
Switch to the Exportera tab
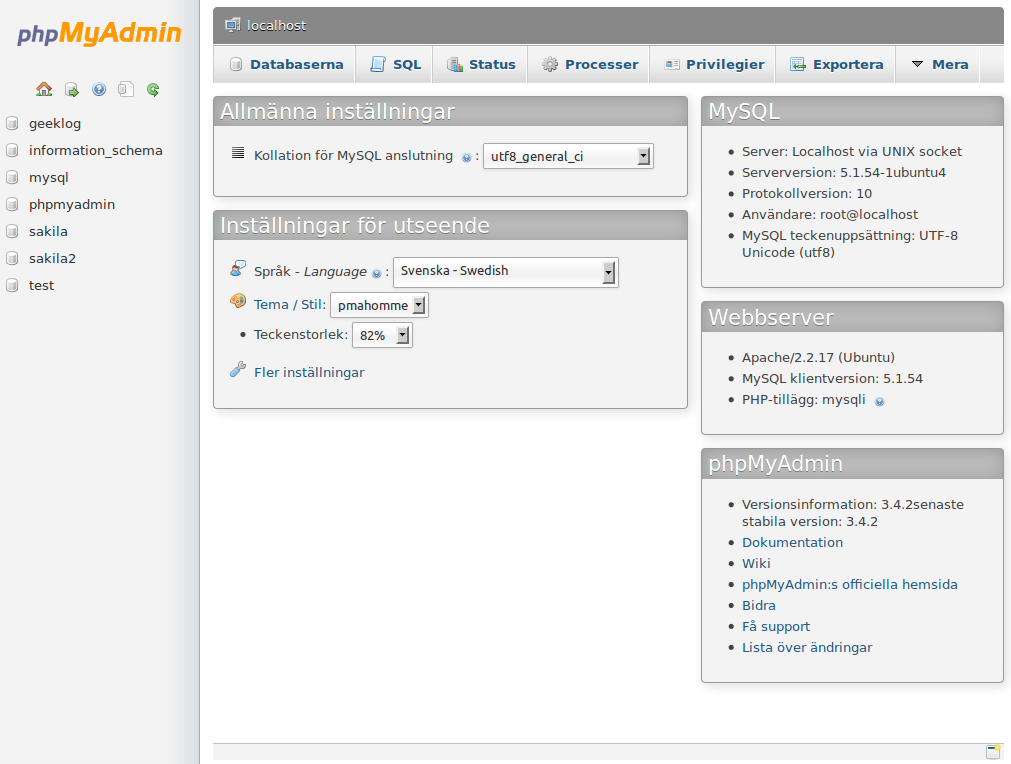[836, 64]
